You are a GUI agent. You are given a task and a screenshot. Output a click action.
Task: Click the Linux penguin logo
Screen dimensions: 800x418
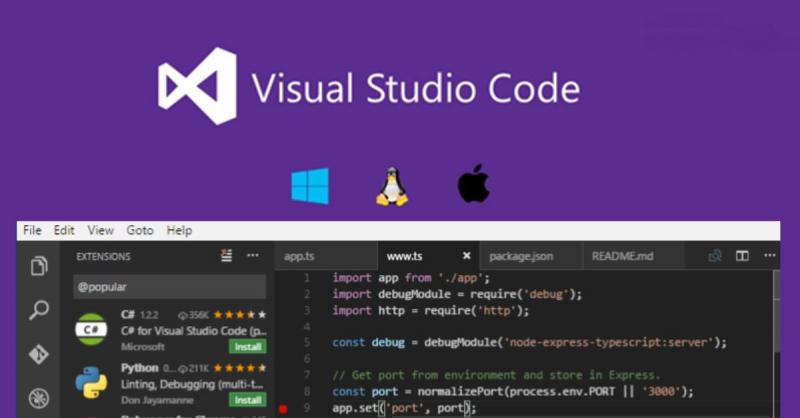coord(392,186)
